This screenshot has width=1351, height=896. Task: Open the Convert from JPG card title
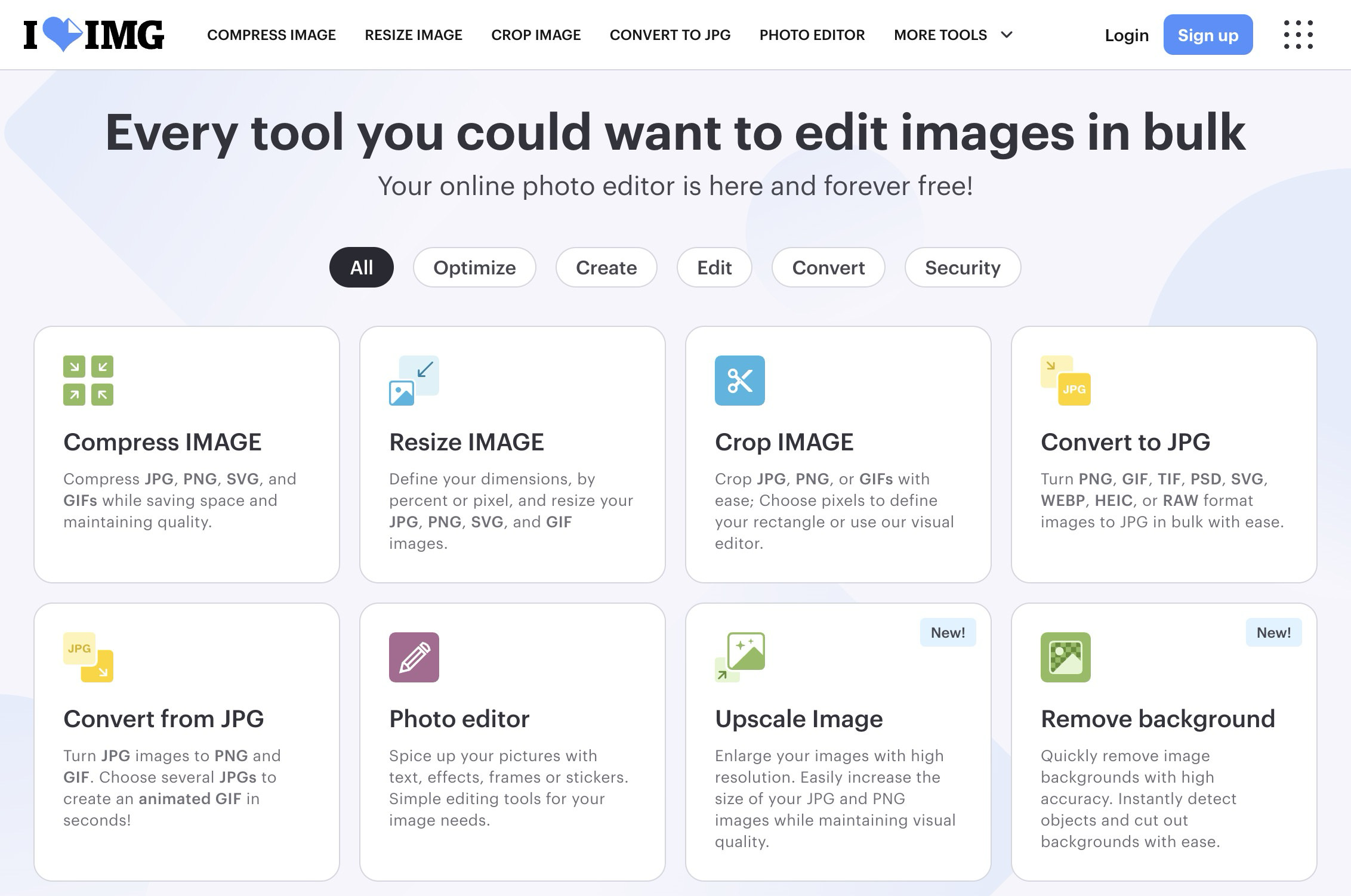pos(164,719)
